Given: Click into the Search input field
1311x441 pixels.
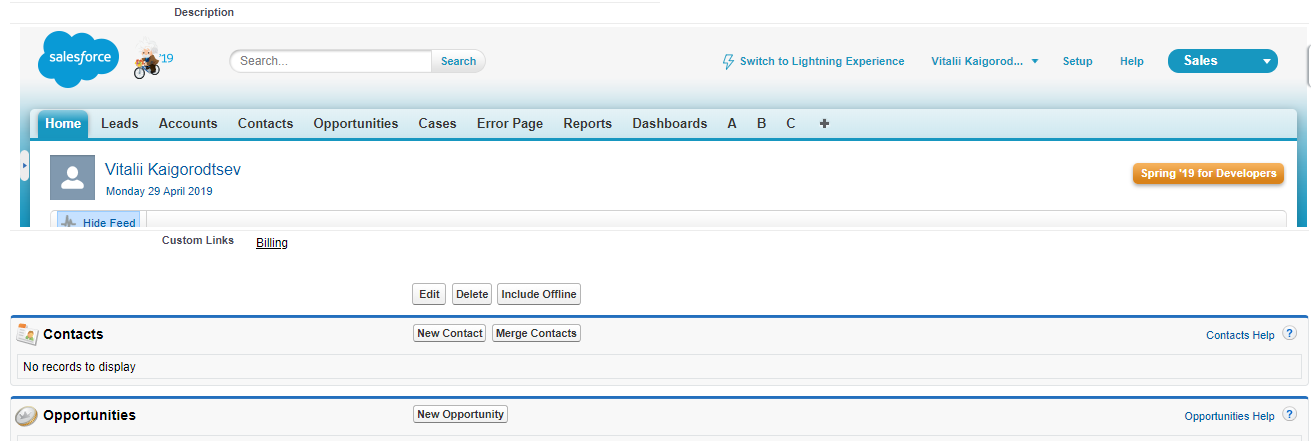Looking at the screenshot, I should (x=331, y=61).
